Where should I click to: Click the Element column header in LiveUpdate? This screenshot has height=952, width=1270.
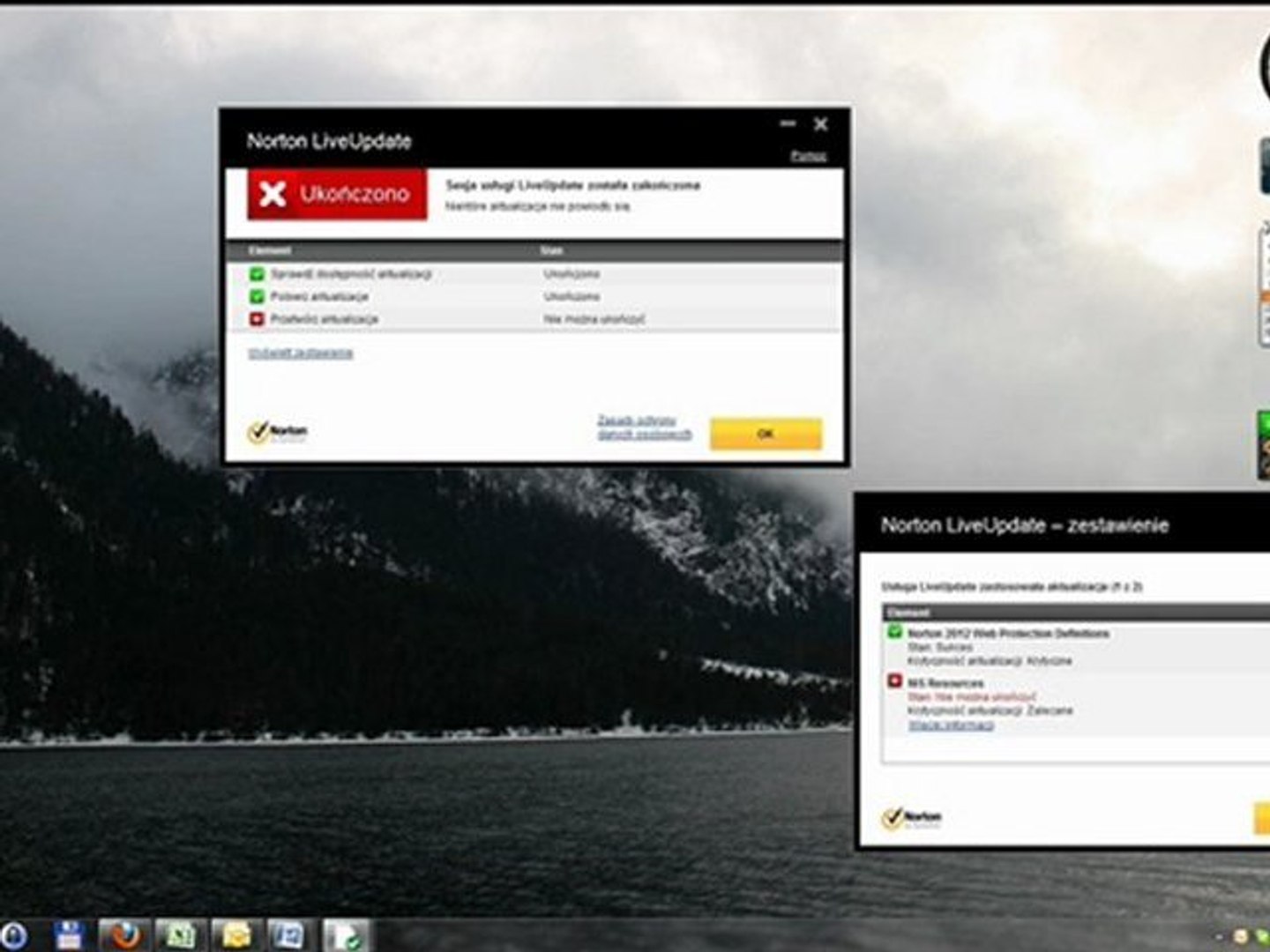[x=269, y=251]
